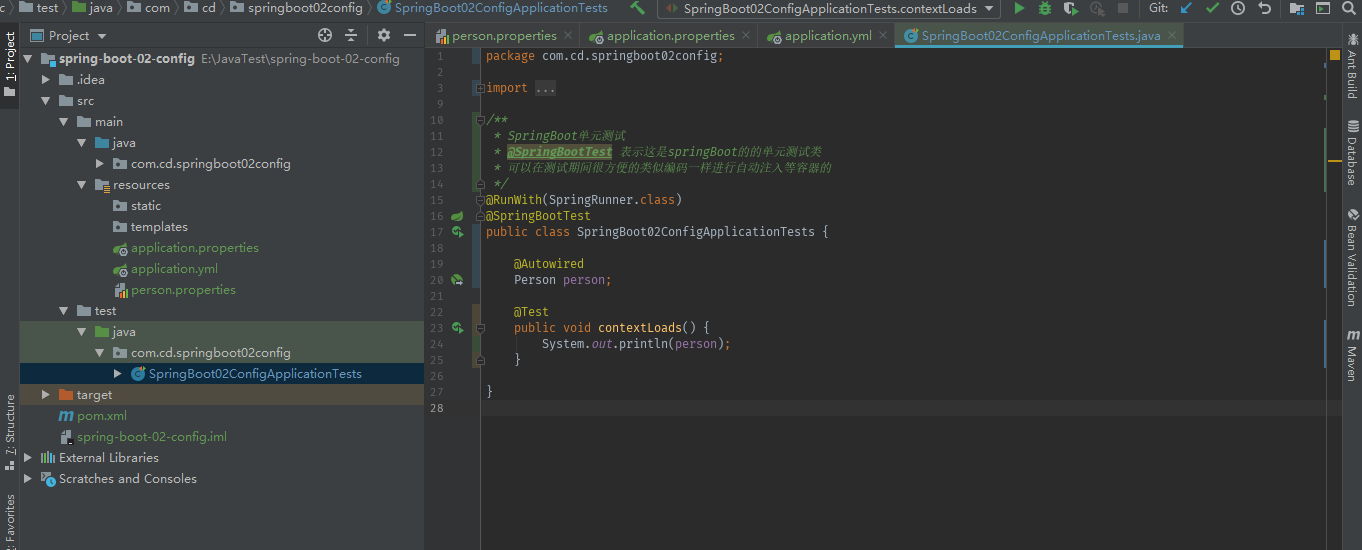
Task: Click the run test gutter icon beside the class declaration
Action: pos(457,232)
